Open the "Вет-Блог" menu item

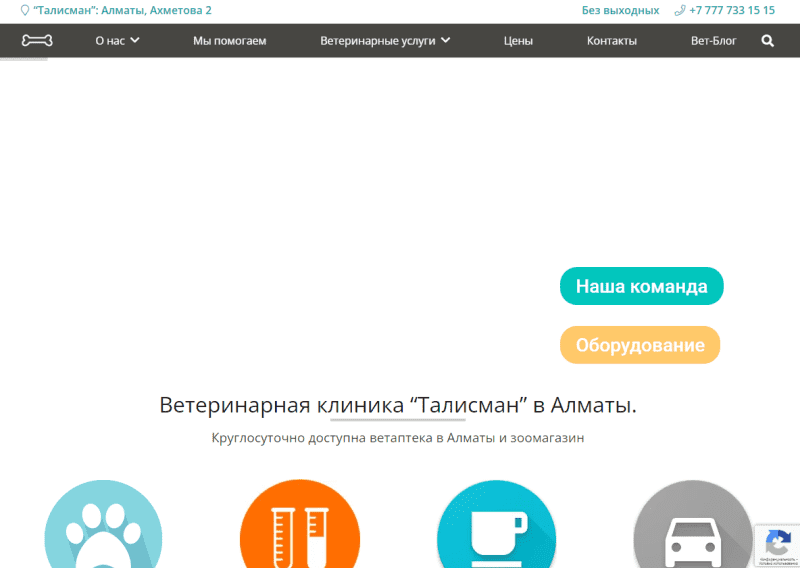[713, 41]
